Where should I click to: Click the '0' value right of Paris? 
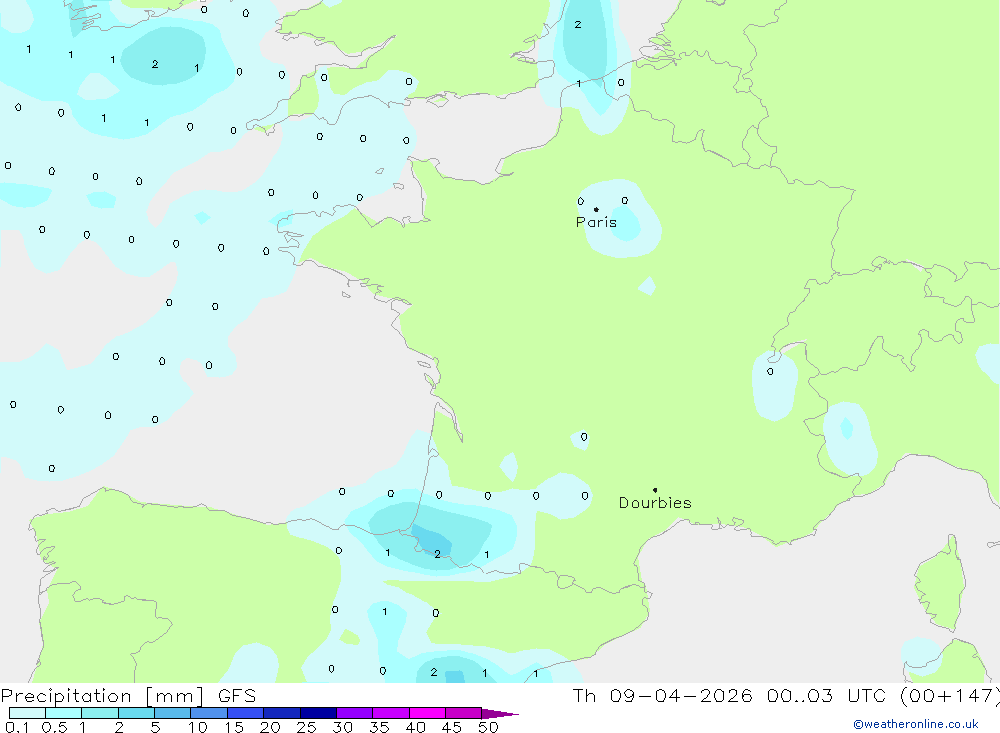coord(624,200)
